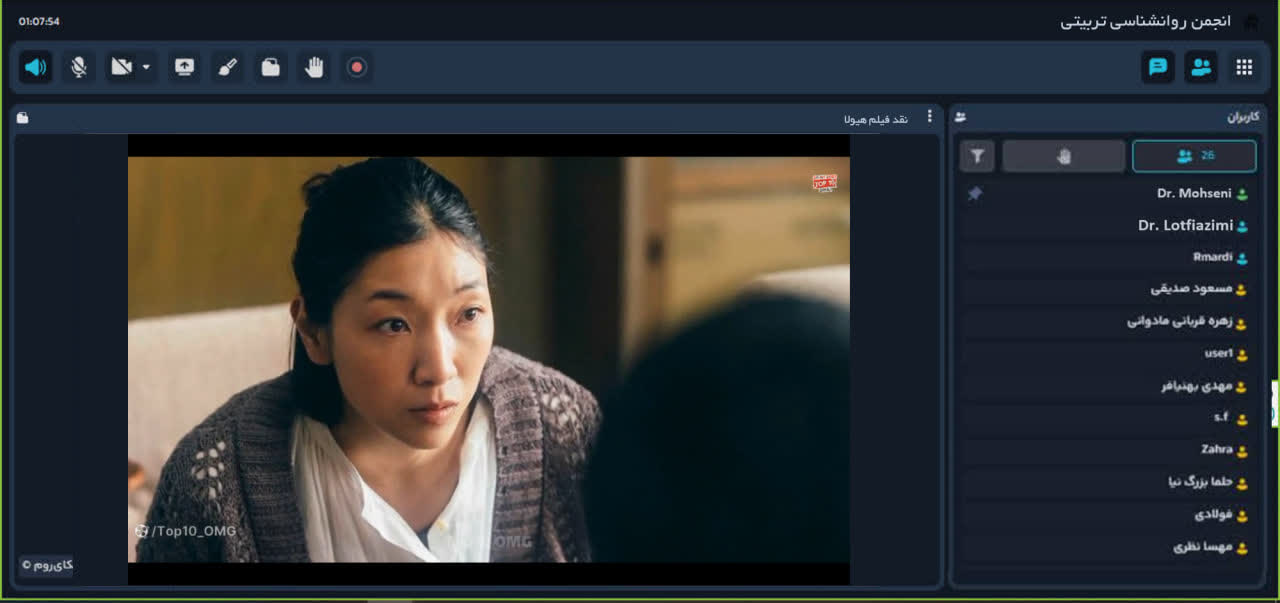The image size is (1280, 603).
Task: Open the camera options dropdown arrow
Action: click(147, 67)
